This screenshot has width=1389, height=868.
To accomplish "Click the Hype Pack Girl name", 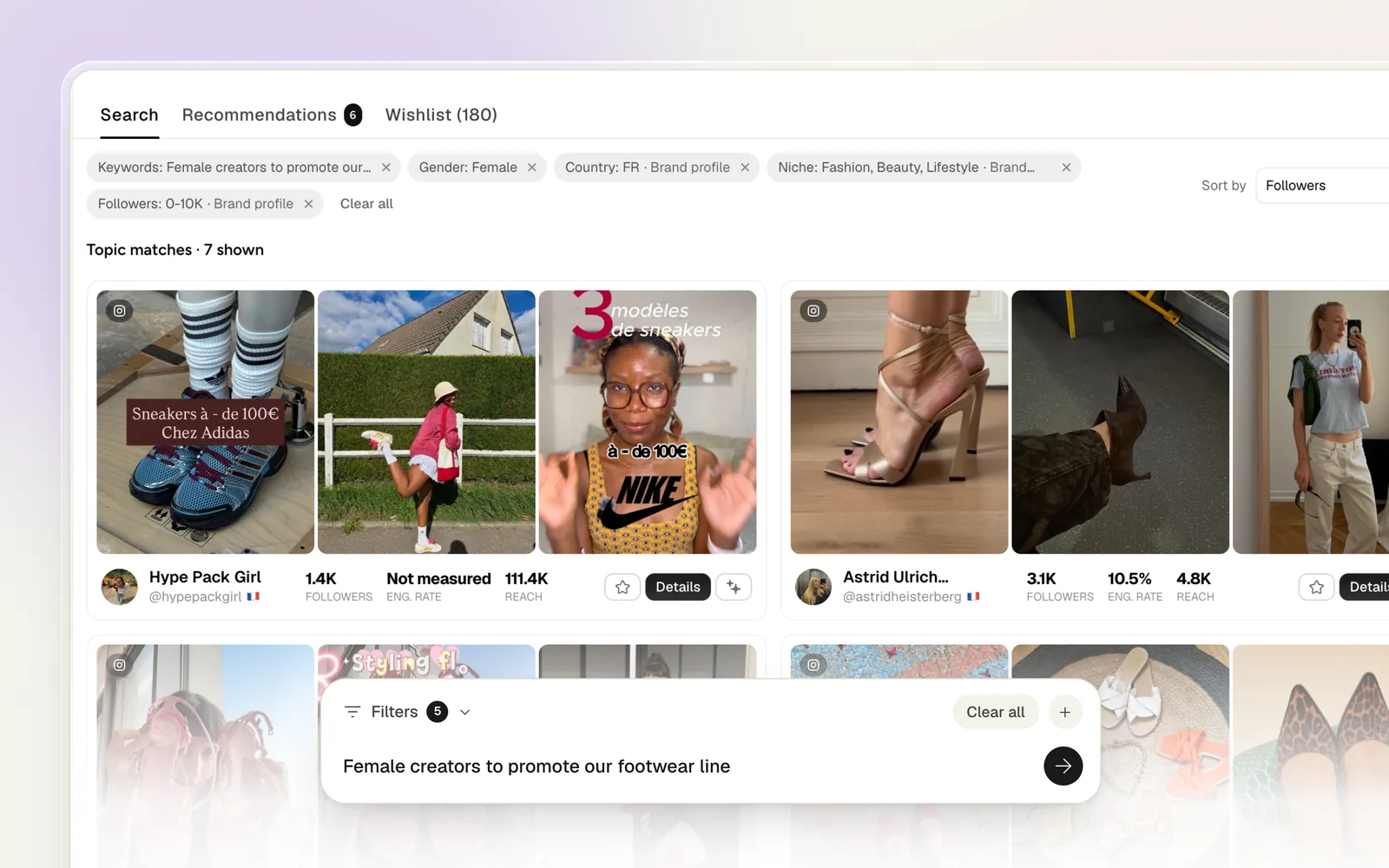I will coord(205,577).
